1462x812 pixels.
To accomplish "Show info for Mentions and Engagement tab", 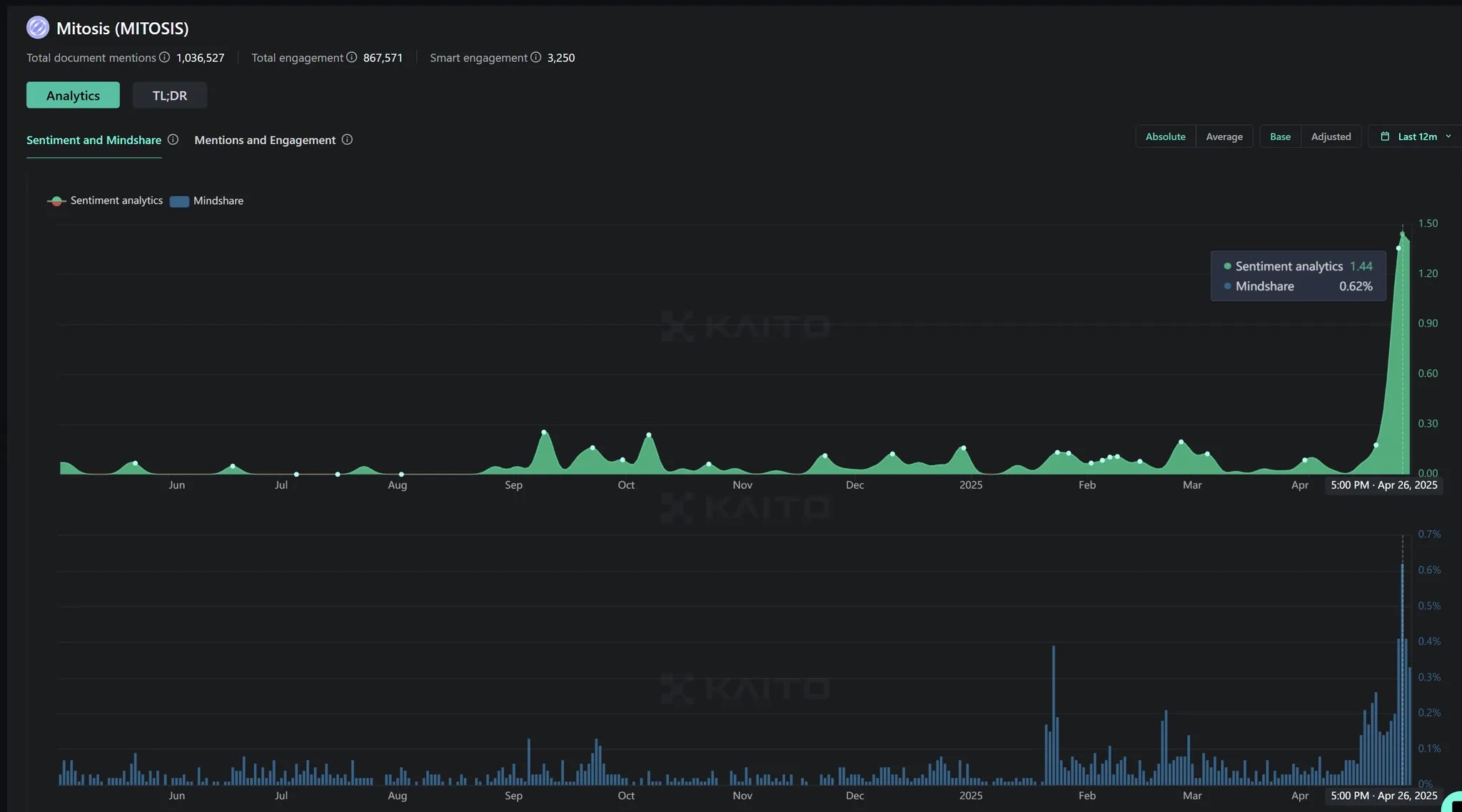I will (347, 140).
